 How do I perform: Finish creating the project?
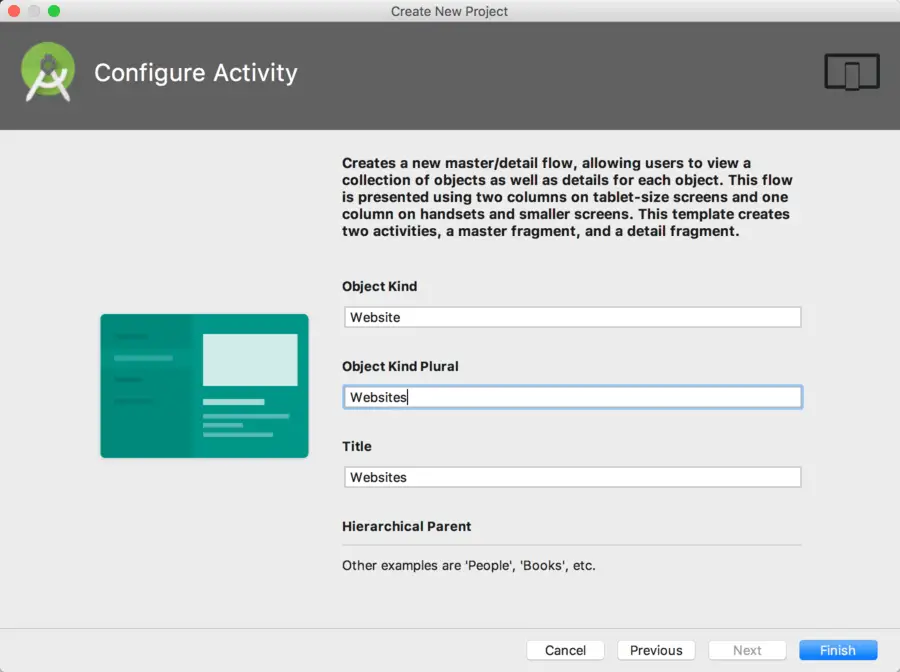[838, 650]
